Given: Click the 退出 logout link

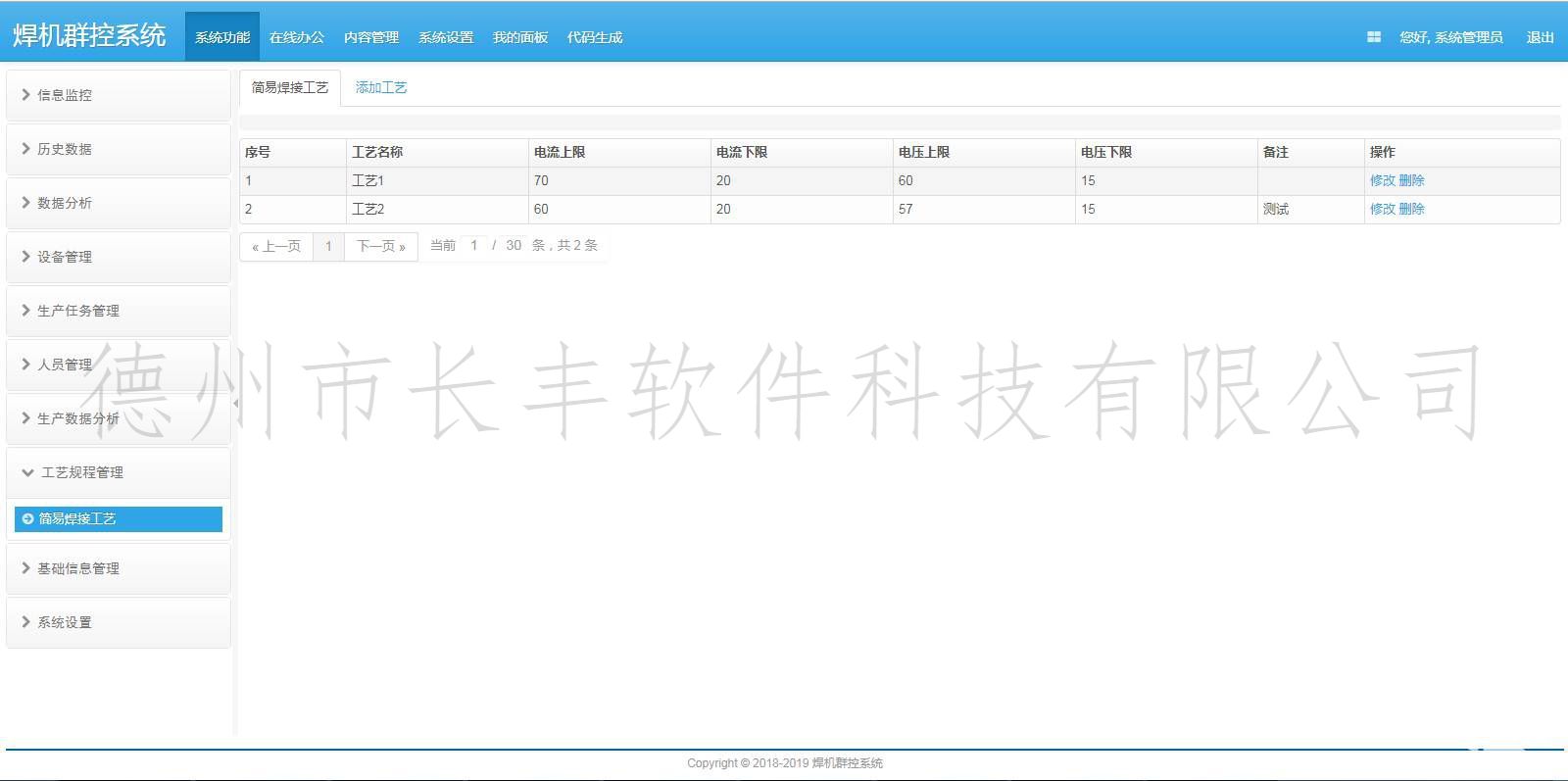Looking at the screenshot, I should pyautogui.click(x=1540, y=37).
